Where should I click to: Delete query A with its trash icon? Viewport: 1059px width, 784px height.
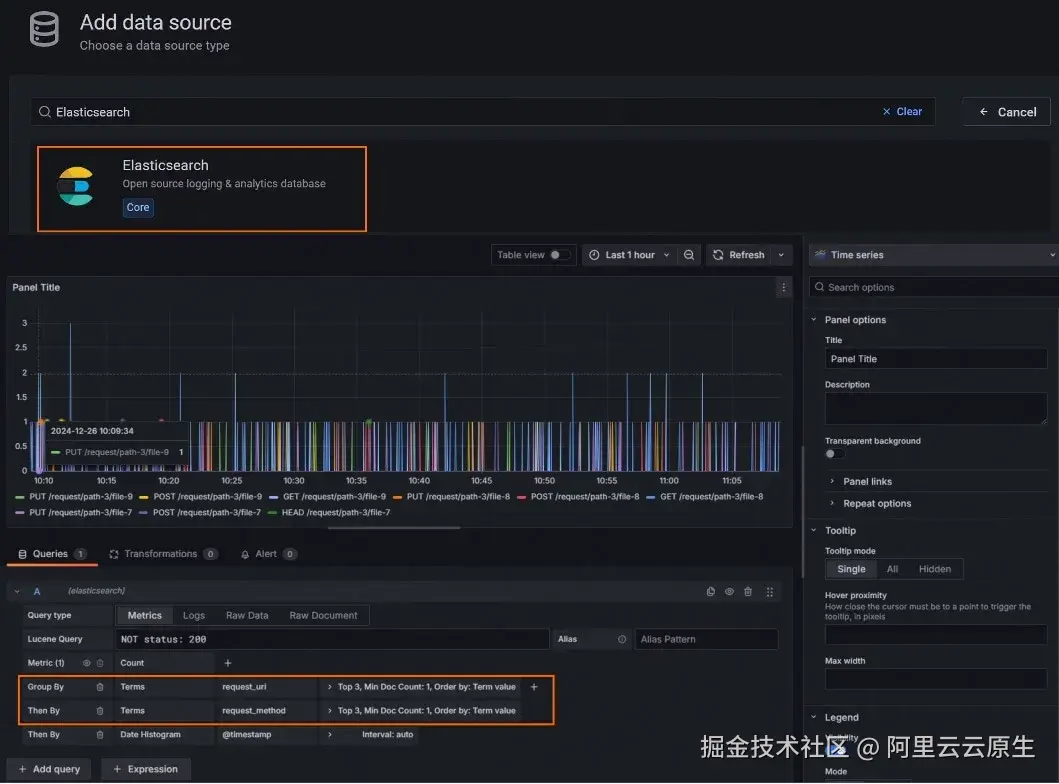pyautogui.click(x=748, y=592)
